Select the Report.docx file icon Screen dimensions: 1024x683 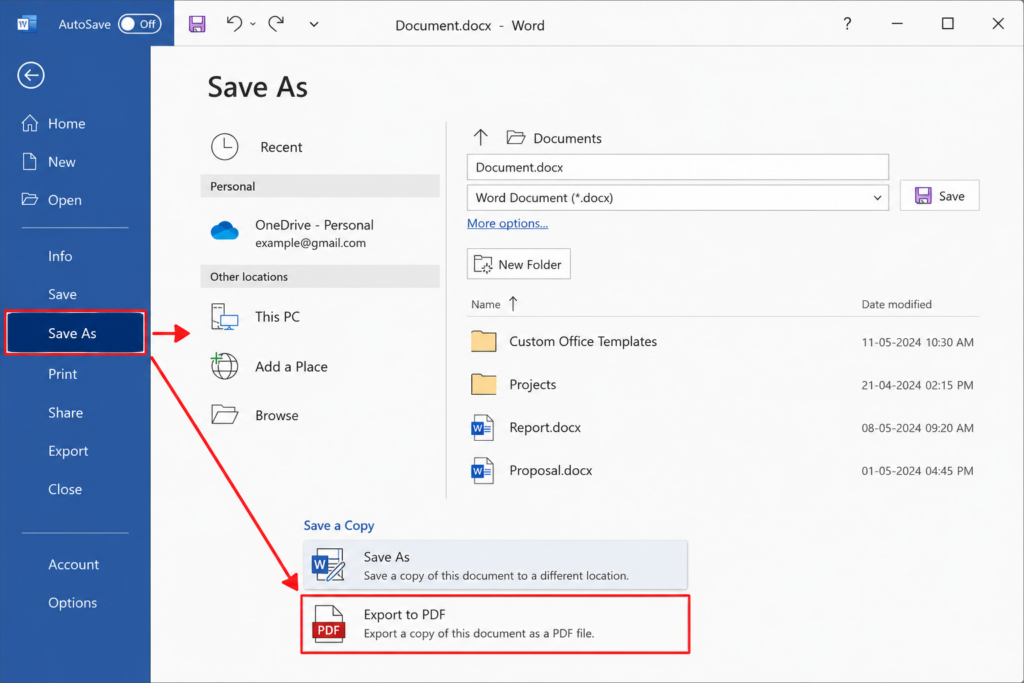pos(483,428)
